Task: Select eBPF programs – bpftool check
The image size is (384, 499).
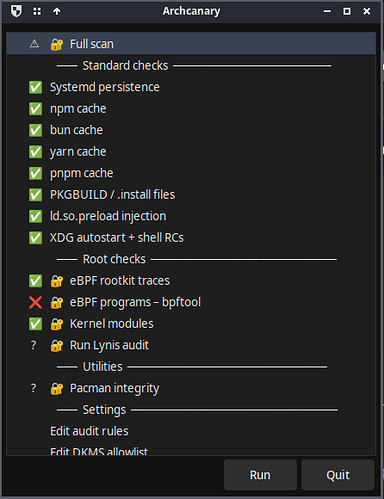Action: (191, 302)
